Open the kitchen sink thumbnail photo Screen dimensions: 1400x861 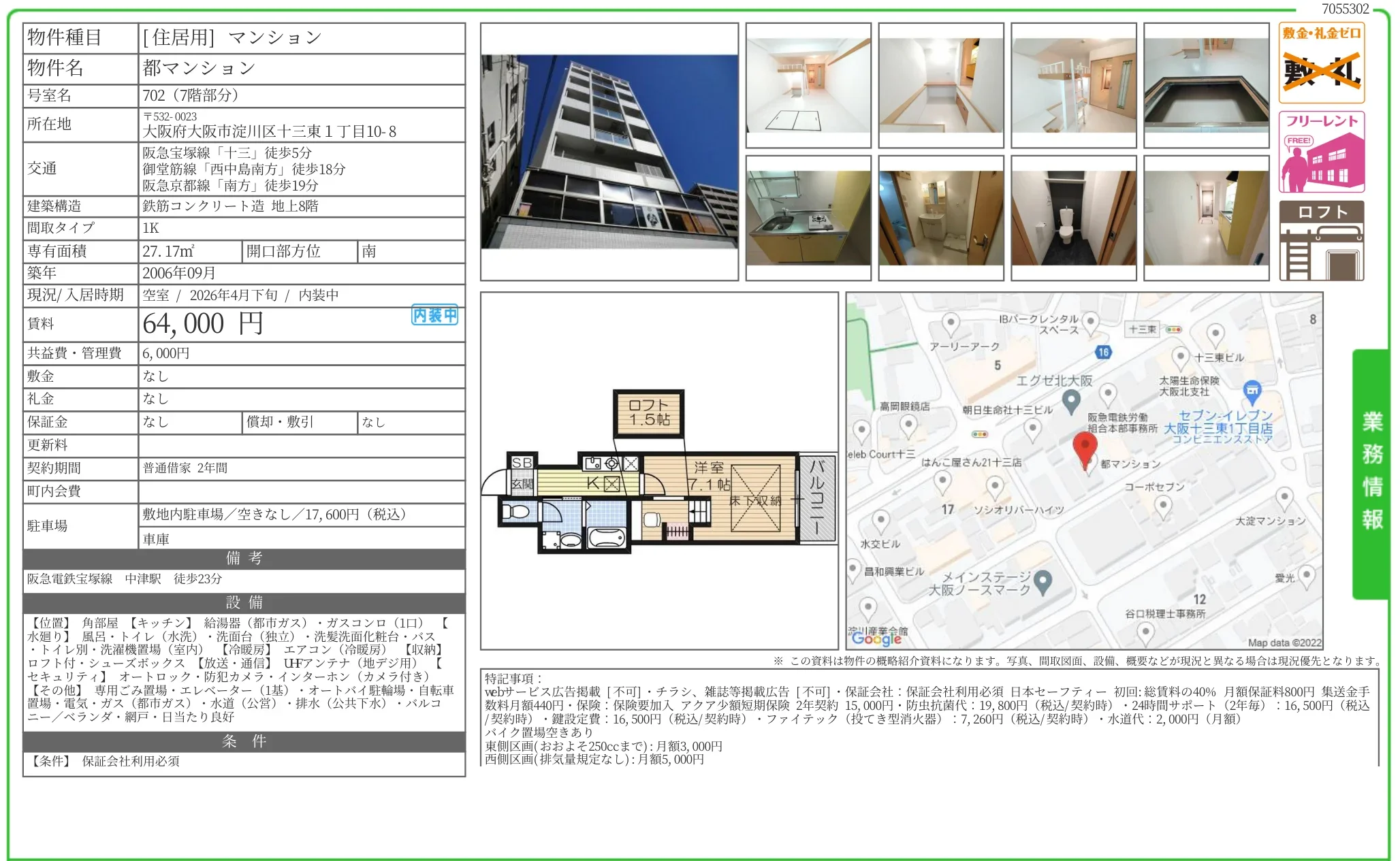808,218
